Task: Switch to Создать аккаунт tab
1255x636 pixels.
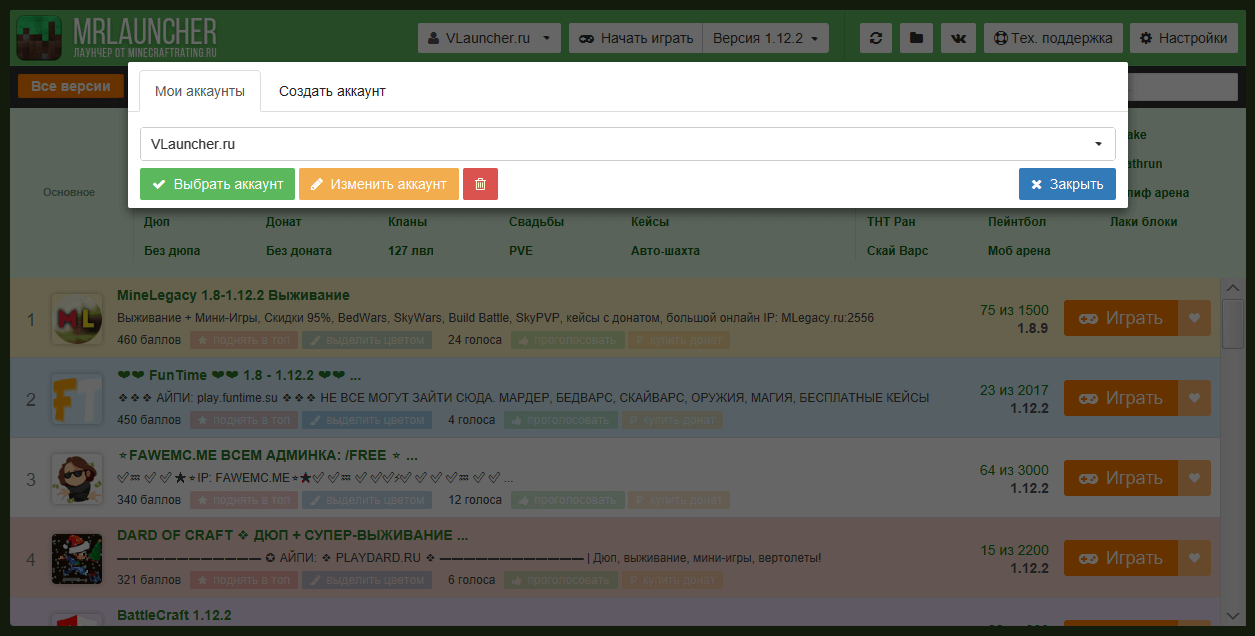Action: pos(332,91)
